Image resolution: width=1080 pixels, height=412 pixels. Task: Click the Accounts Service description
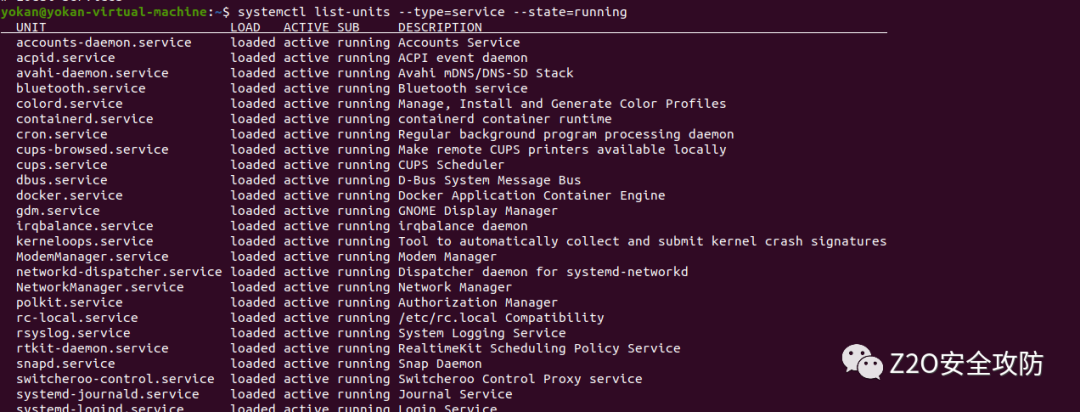pyautogui.click(x=459, y=43)
